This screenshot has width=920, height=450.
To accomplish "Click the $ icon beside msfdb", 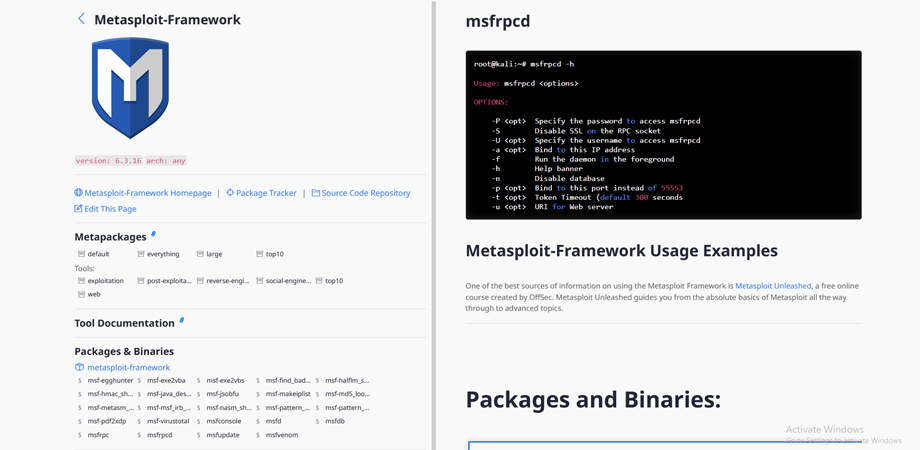I will 317,421.
